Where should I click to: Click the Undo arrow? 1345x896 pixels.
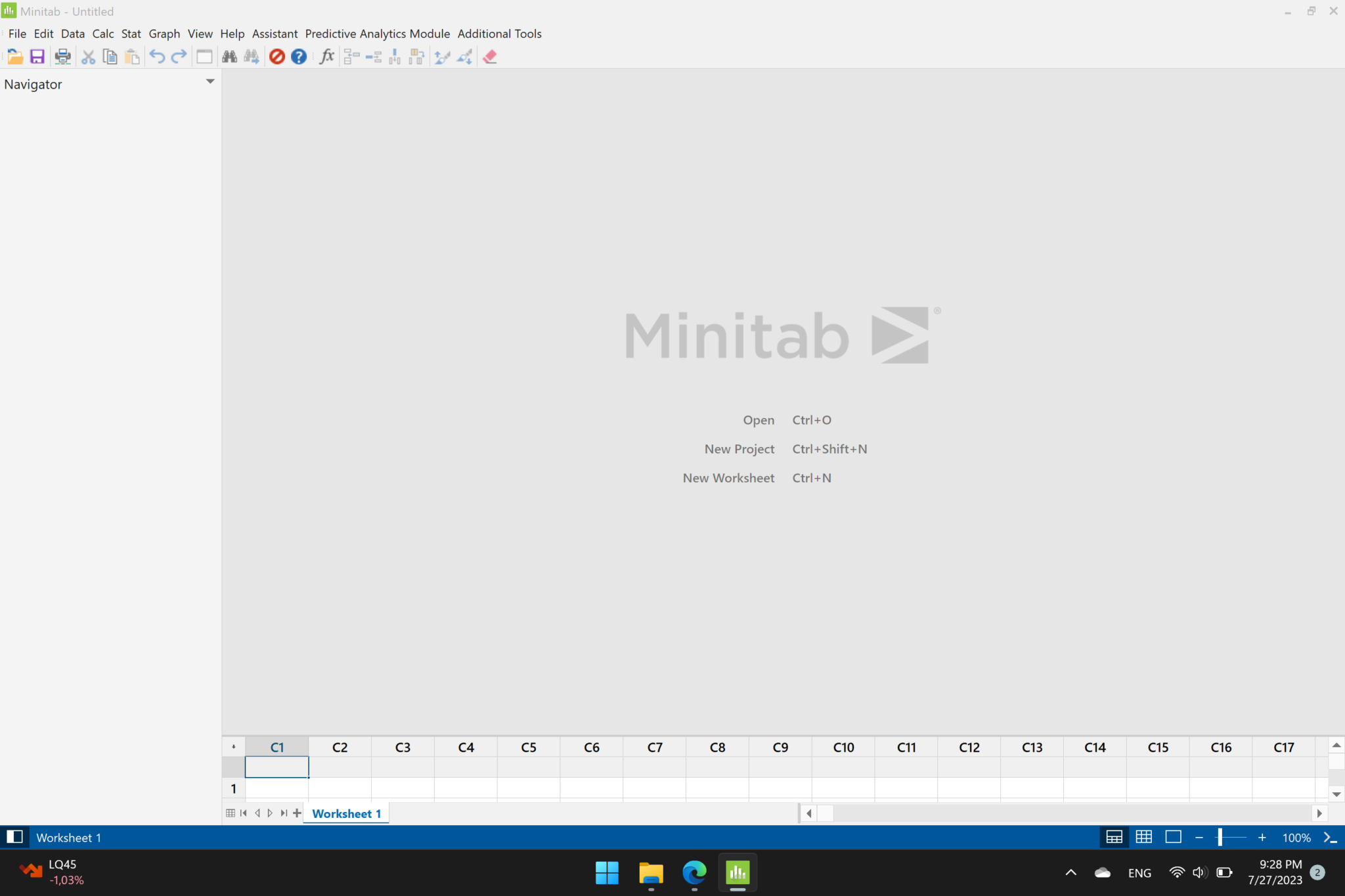tap(156, 56)
